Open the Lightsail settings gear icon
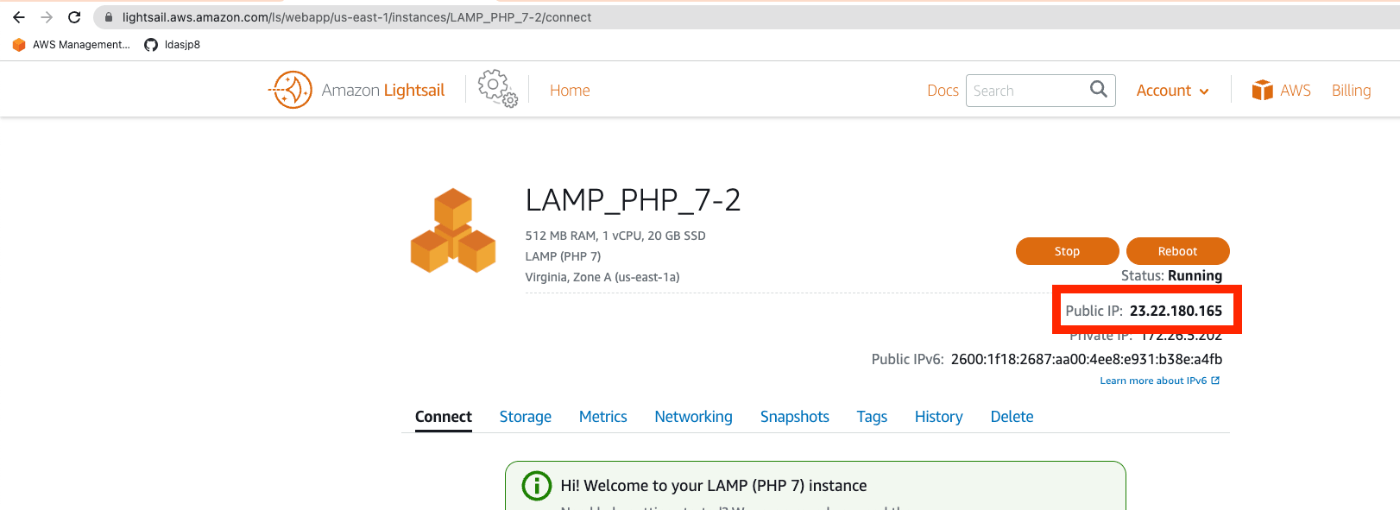The image size is (1400, 510). (x=497, y=89)
